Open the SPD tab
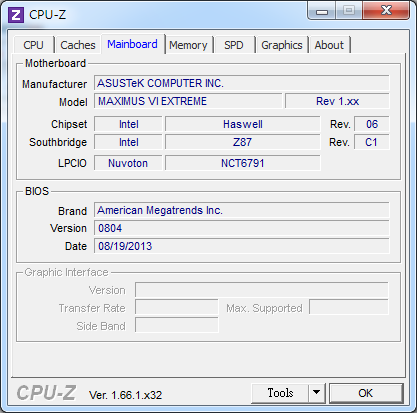417x413 pixels. click(233, 45)
